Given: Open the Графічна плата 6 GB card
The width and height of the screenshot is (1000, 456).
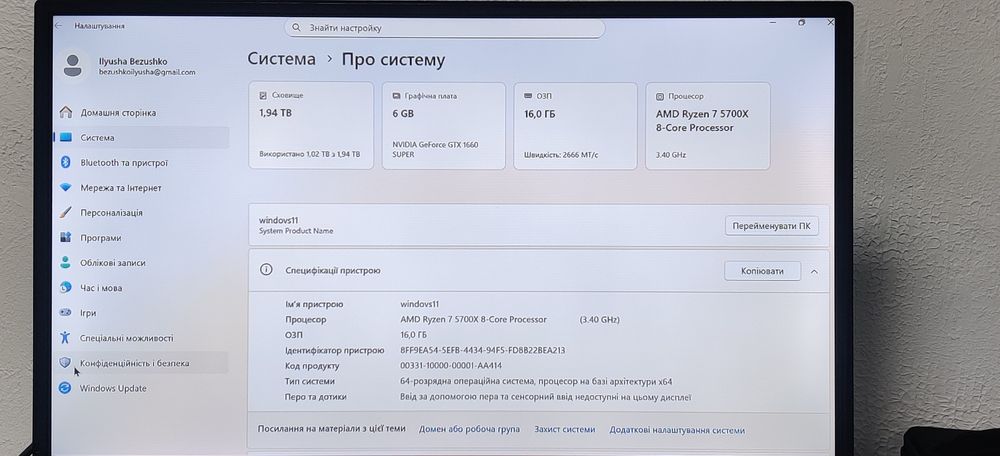Looking at the screenshot, I should 444,126.
